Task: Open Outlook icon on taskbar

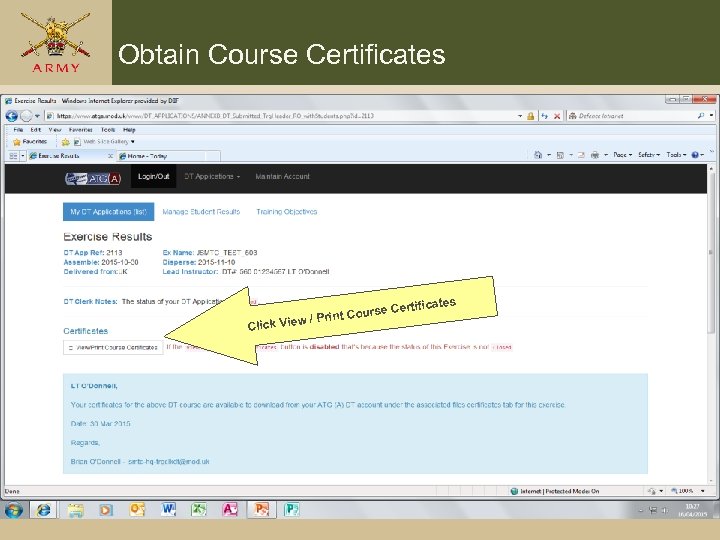Action: (137, 510)
